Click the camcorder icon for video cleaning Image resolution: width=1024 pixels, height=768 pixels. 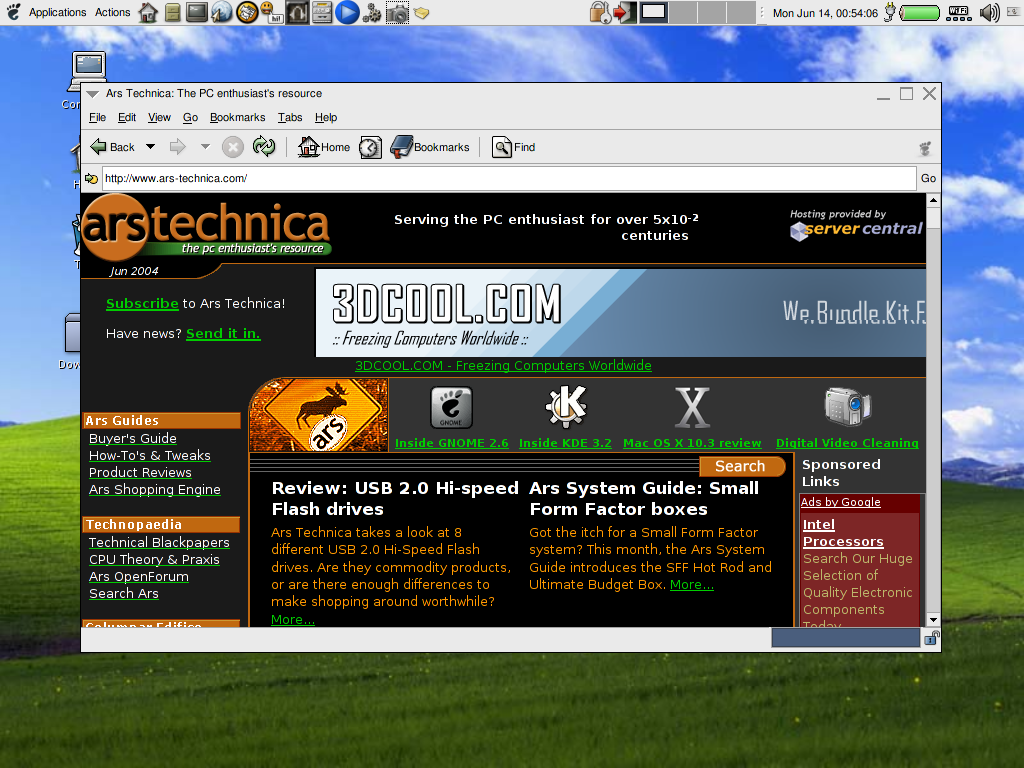[847, 406]
